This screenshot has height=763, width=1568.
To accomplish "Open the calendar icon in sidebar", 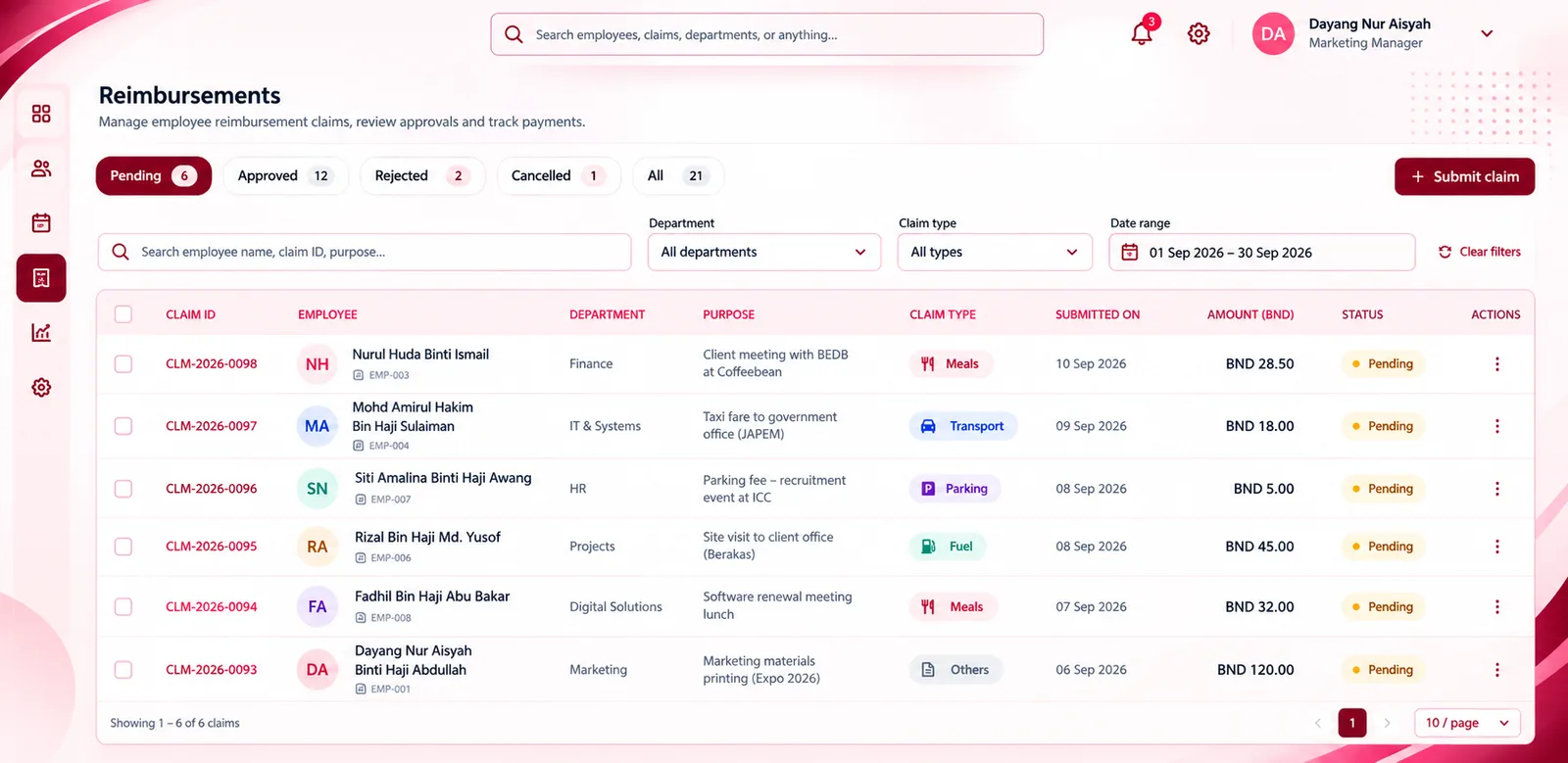I will [41, 223].
